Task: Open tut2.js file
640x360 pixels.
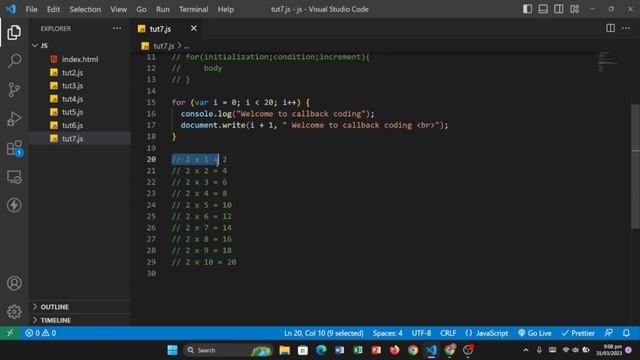Action: coord(80,73)
